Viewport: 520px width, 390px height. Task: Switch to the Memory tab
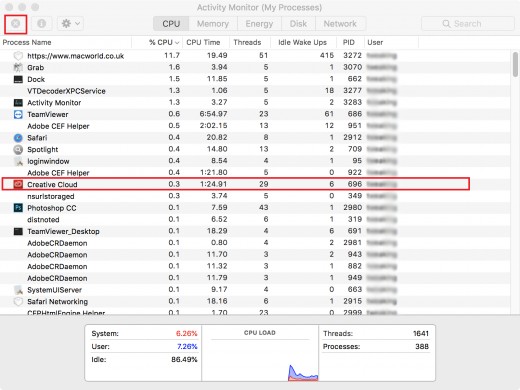213,24
